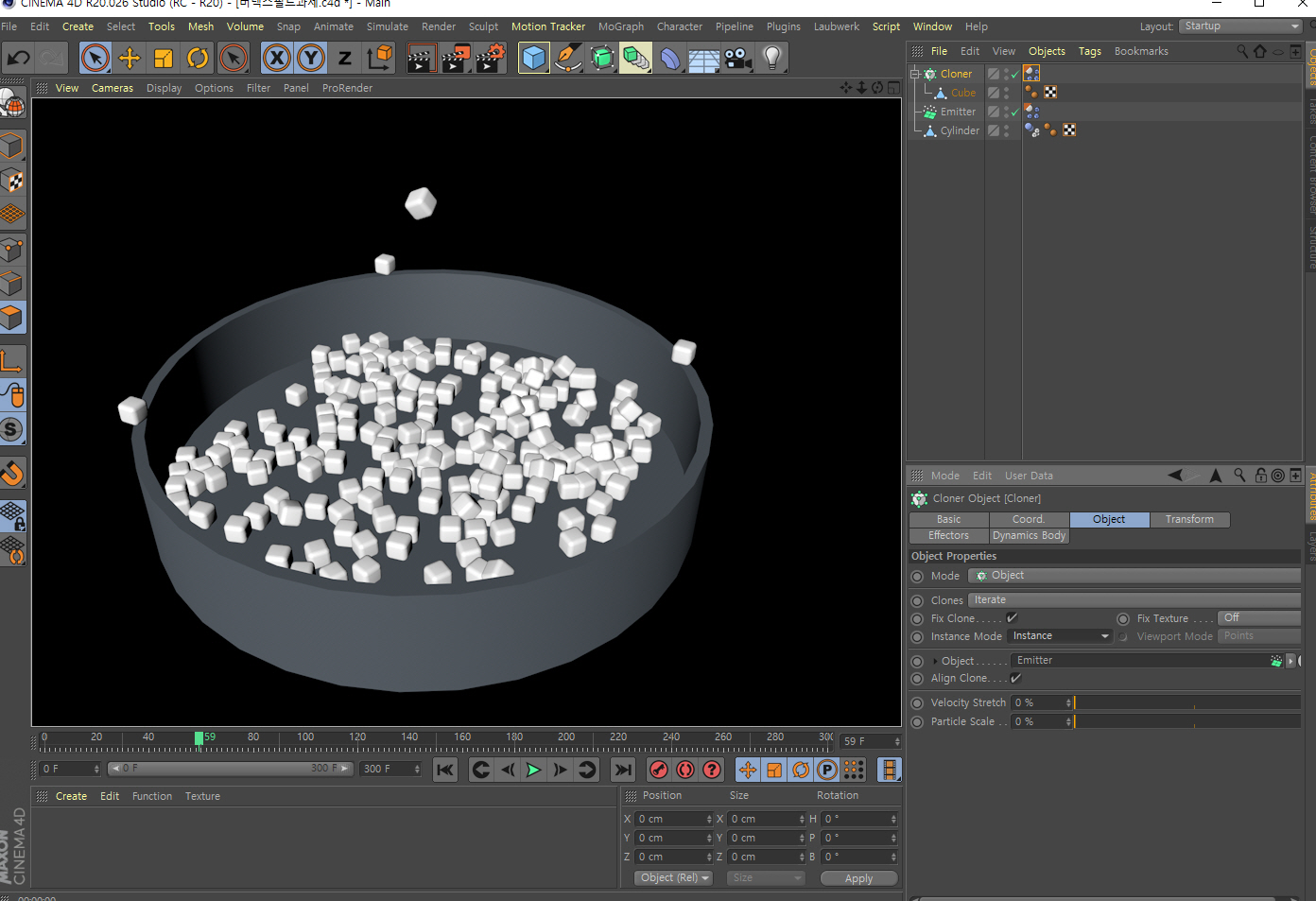Go to start of animation
The image size is (1316, 901).
(x=445, y=770)
